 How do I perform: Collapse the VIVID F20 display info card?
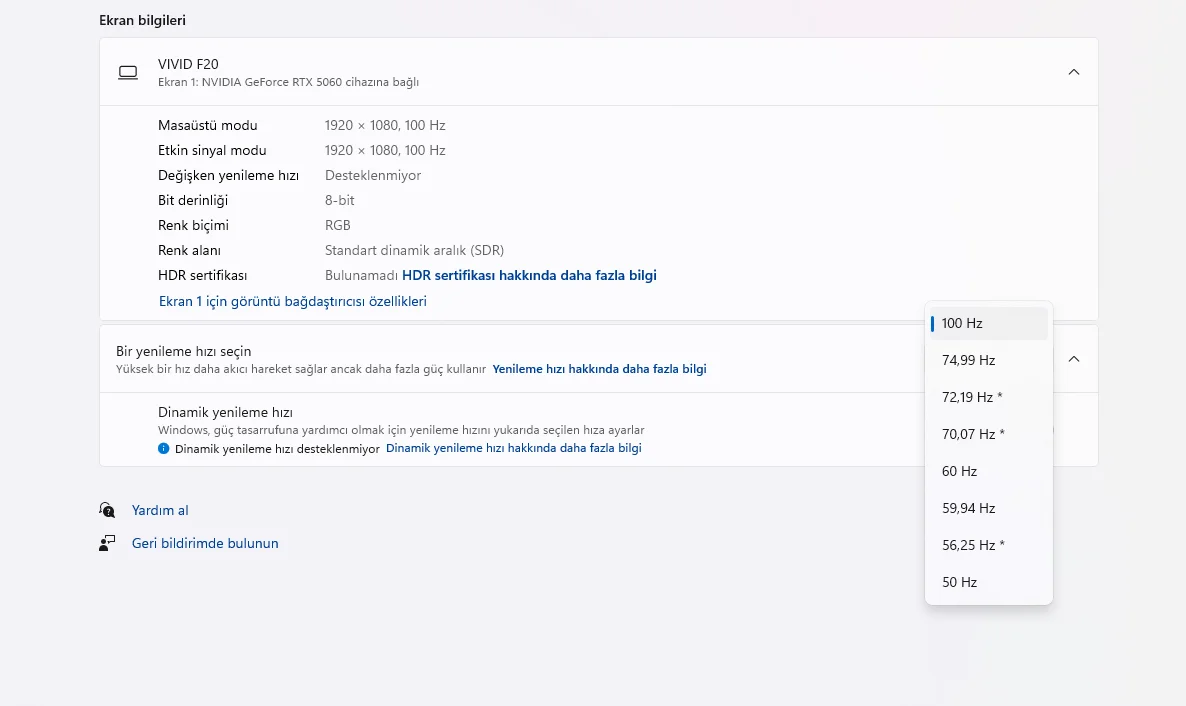1073,72
